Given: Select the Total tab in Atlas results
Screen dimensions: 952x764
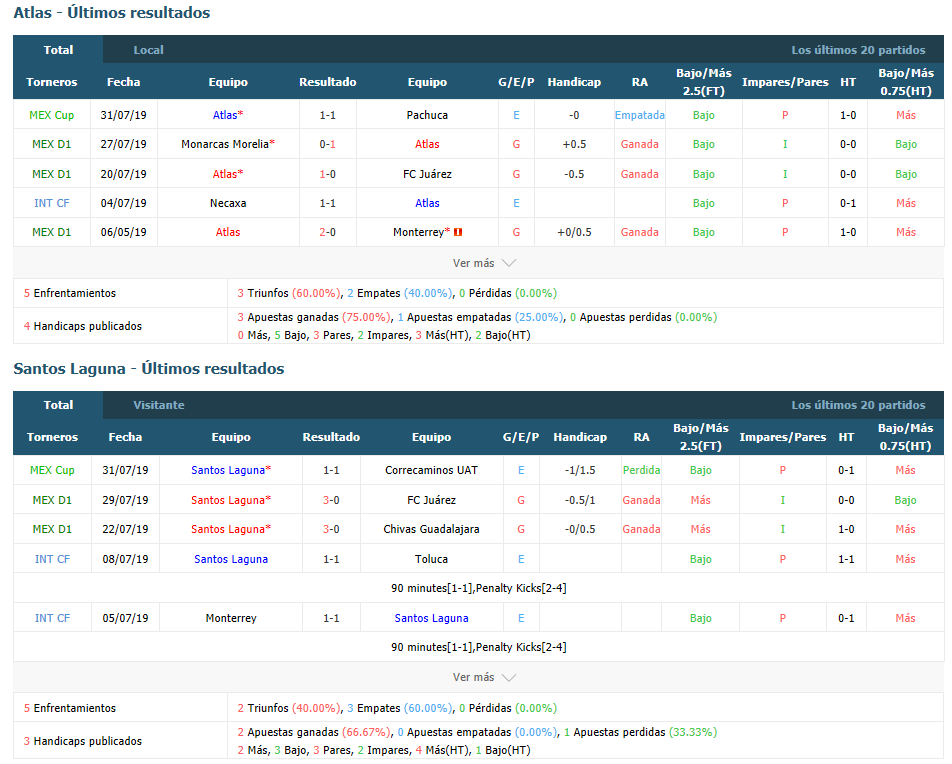Looking at the screenshot, I should pyautogui.click(x=58, y=50).
